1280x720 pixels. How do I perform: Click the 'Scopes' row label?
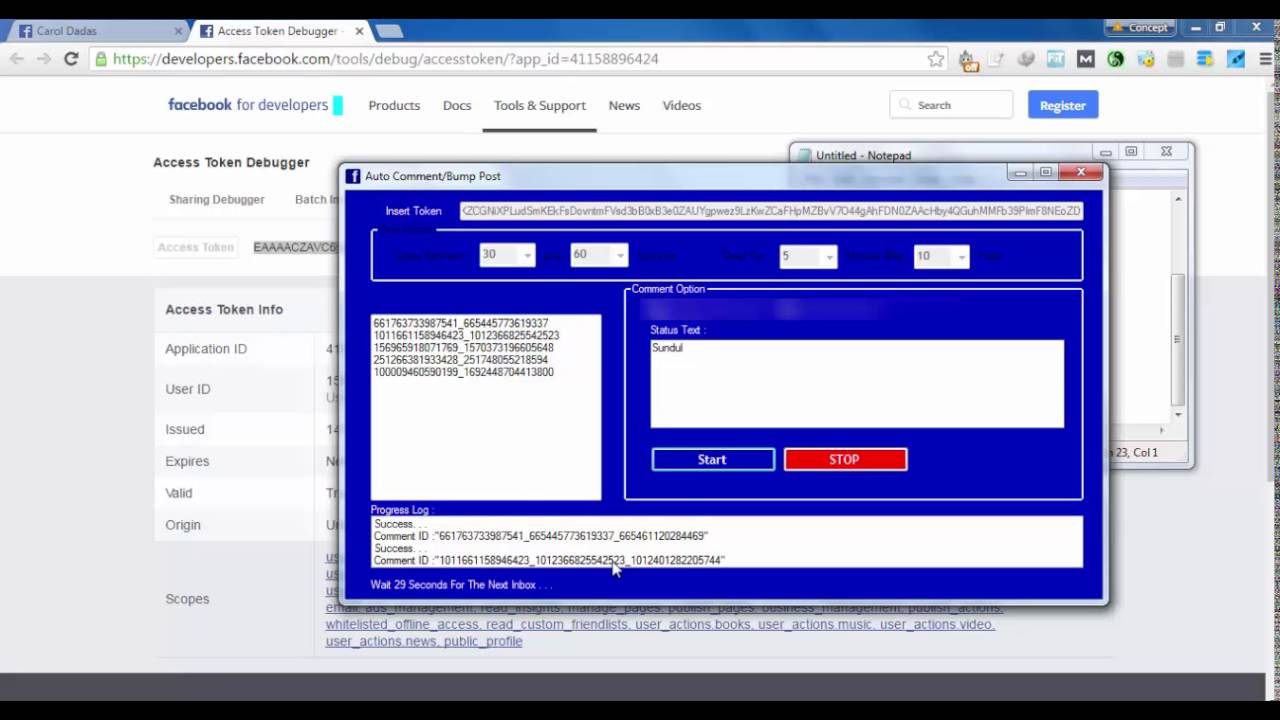tap(187, 599)
